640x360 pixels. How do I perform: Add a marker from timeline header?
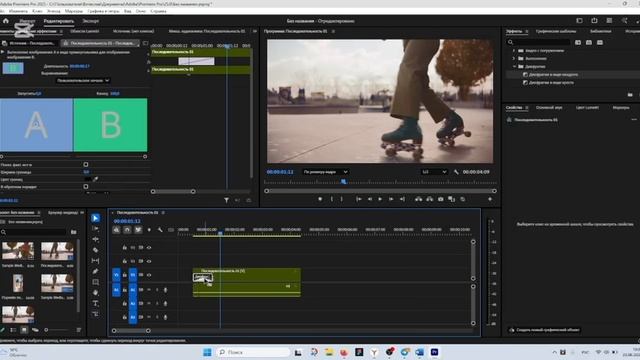[x=149, y=230]
